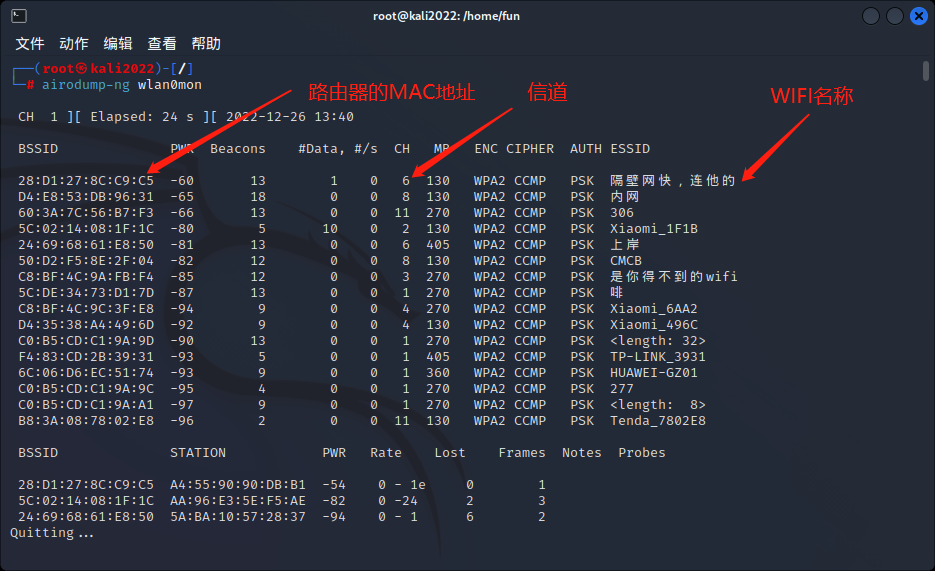Click BSSID 50:D2:F5:8E:2F:04
The height and width of the screenshot is (571, 935).
pyautogui.click(x=86, y=261)
